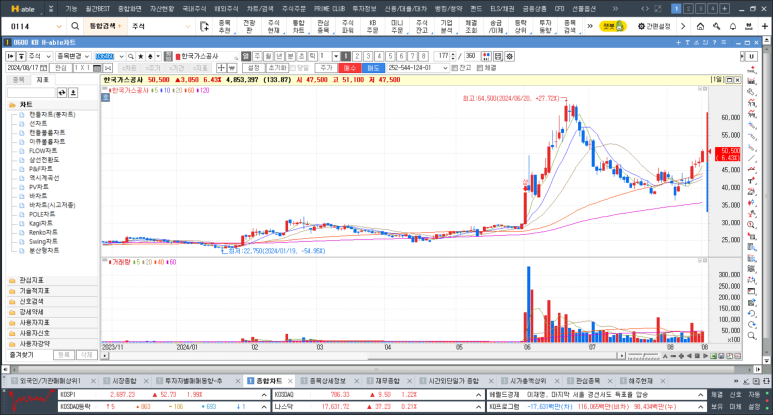This screenshot has width=773, height=415.
Task: Click the undo rotate arrow in drawing toolbar
Action: pyautogui.click(x=751, y=313)
